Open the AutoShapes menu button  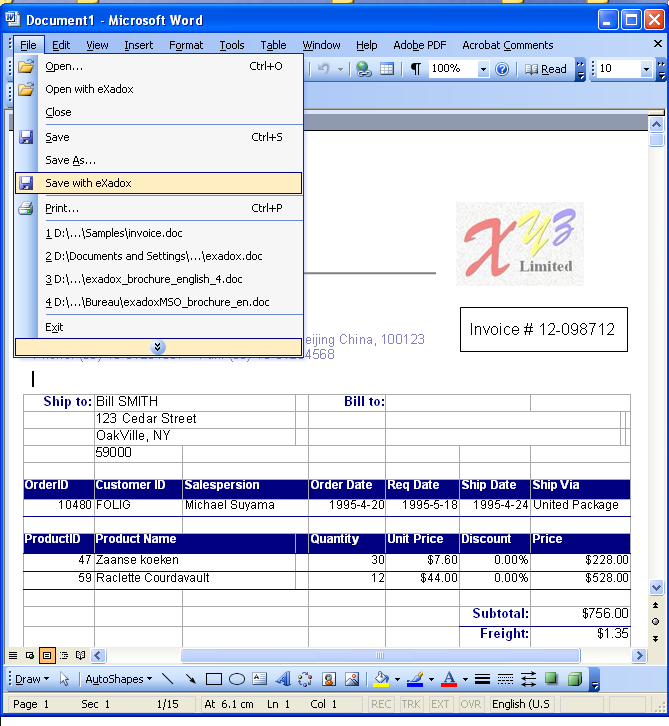pyautogui.click(x=118, y=679)
